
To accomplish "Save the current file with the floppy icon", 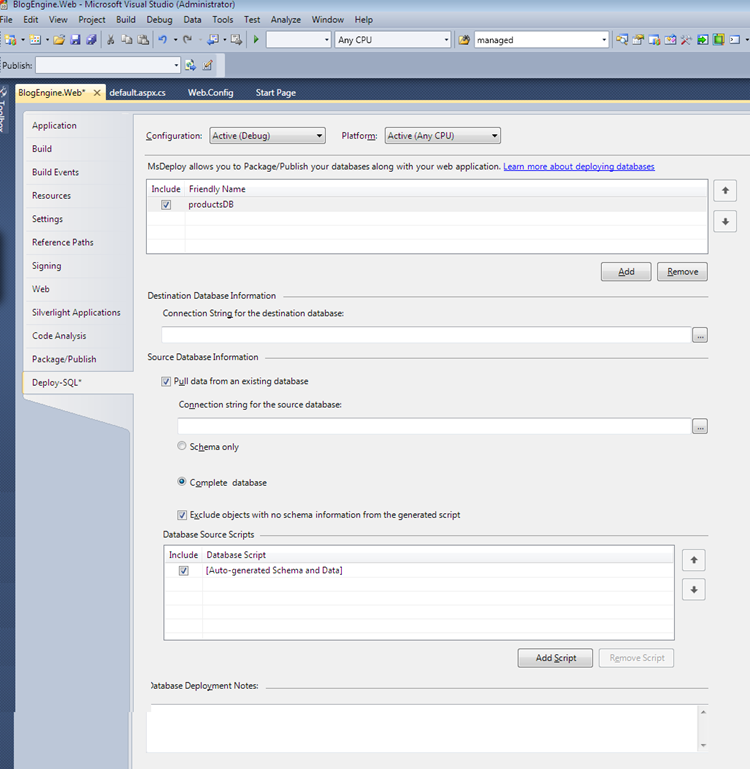I will [75, 40].
